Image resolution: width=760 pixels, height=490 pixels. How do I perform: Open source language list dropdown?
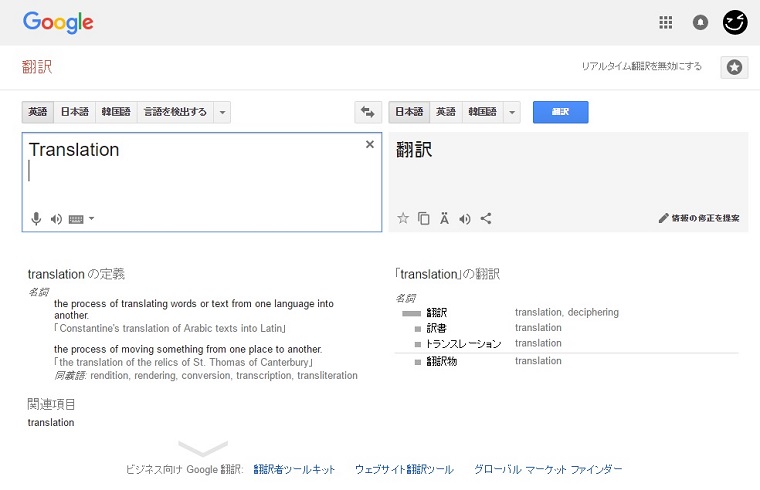(222, 112)
